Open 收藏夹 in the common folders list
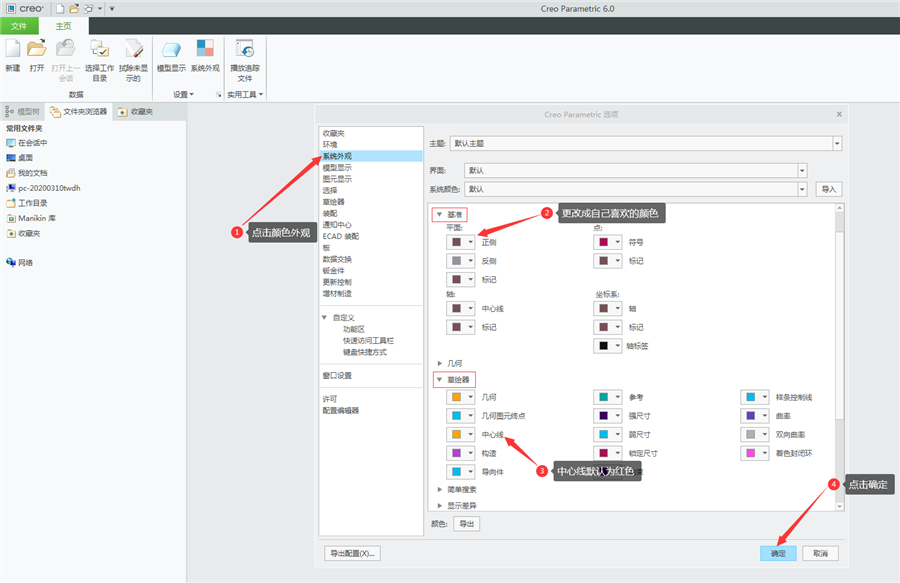The image size is (900, 583). tap(24, 234)
